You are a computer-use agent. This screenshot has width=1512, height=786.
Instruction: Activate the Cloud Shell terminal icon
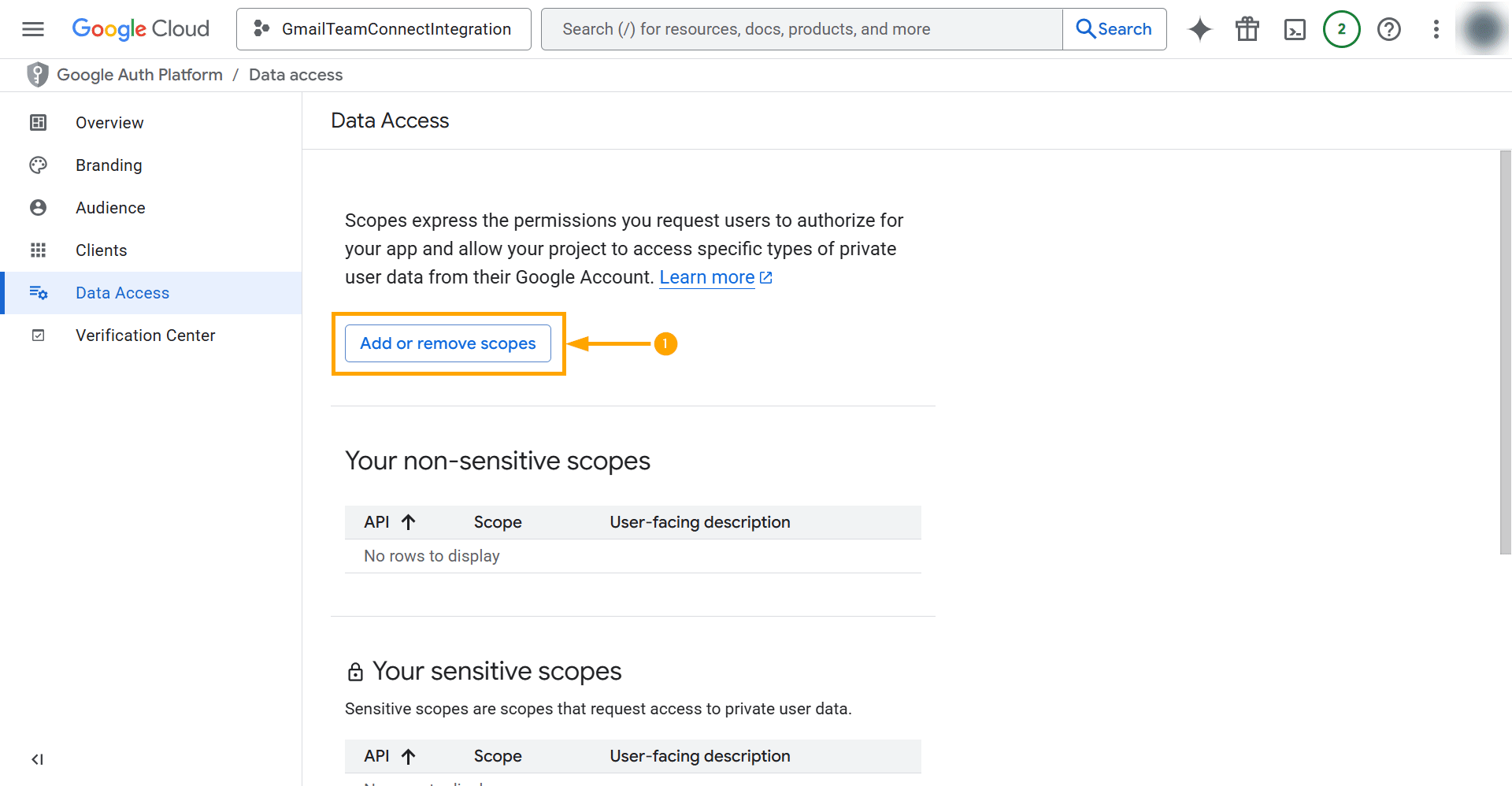coord(1294,28)
